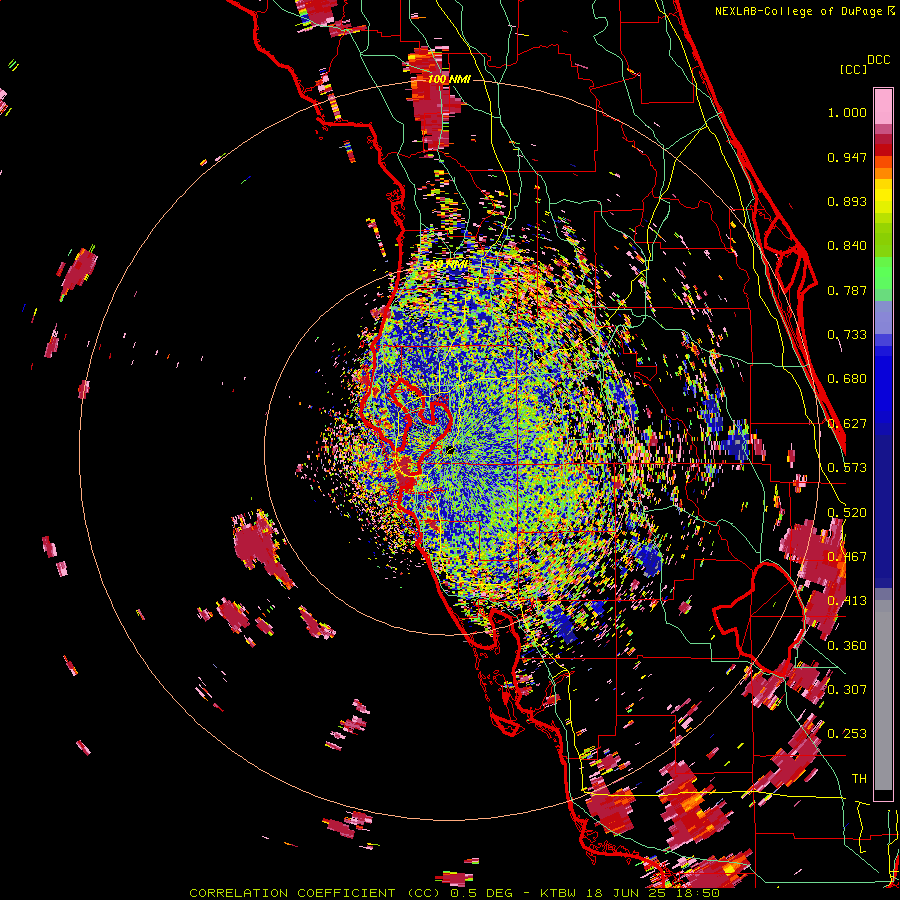Select the 0.360 scale value
This screenshot has width=900, height=900.
pyautogui.click(x=847, y=646)
